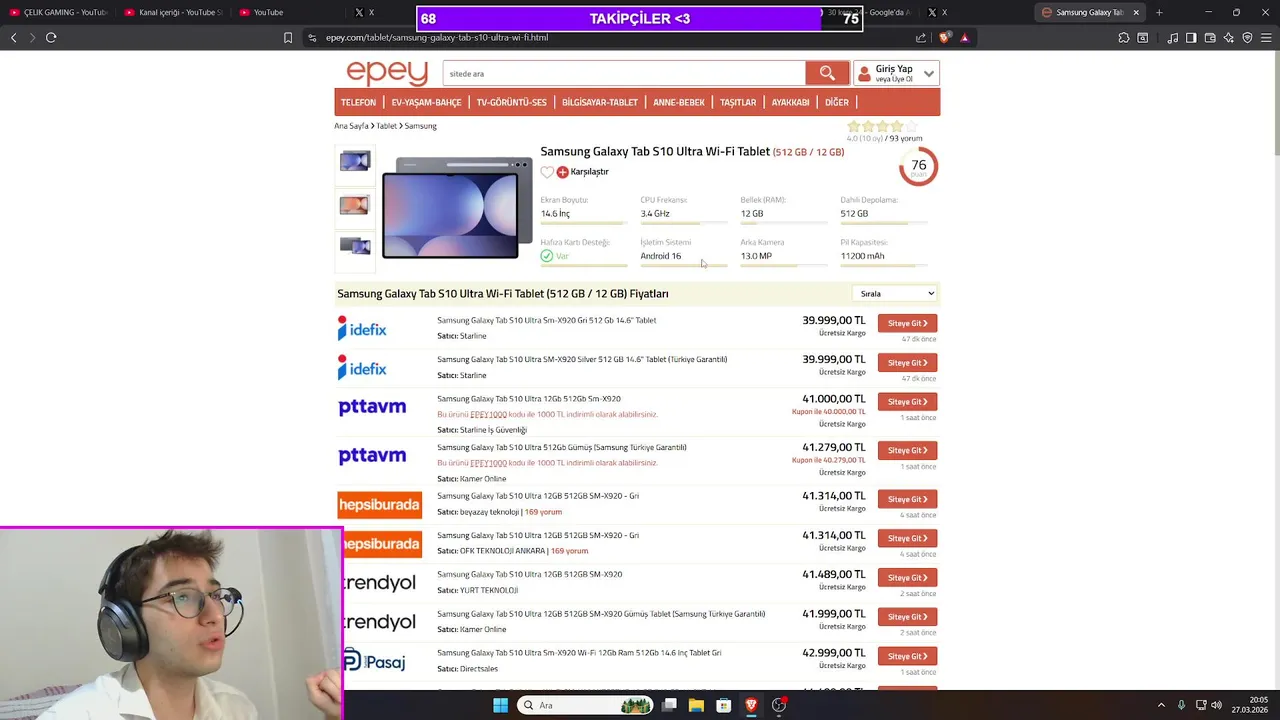
Task: Click Siteye Git for 41.000,00 TL pttavm offer
Action: (x=907, y=401)
